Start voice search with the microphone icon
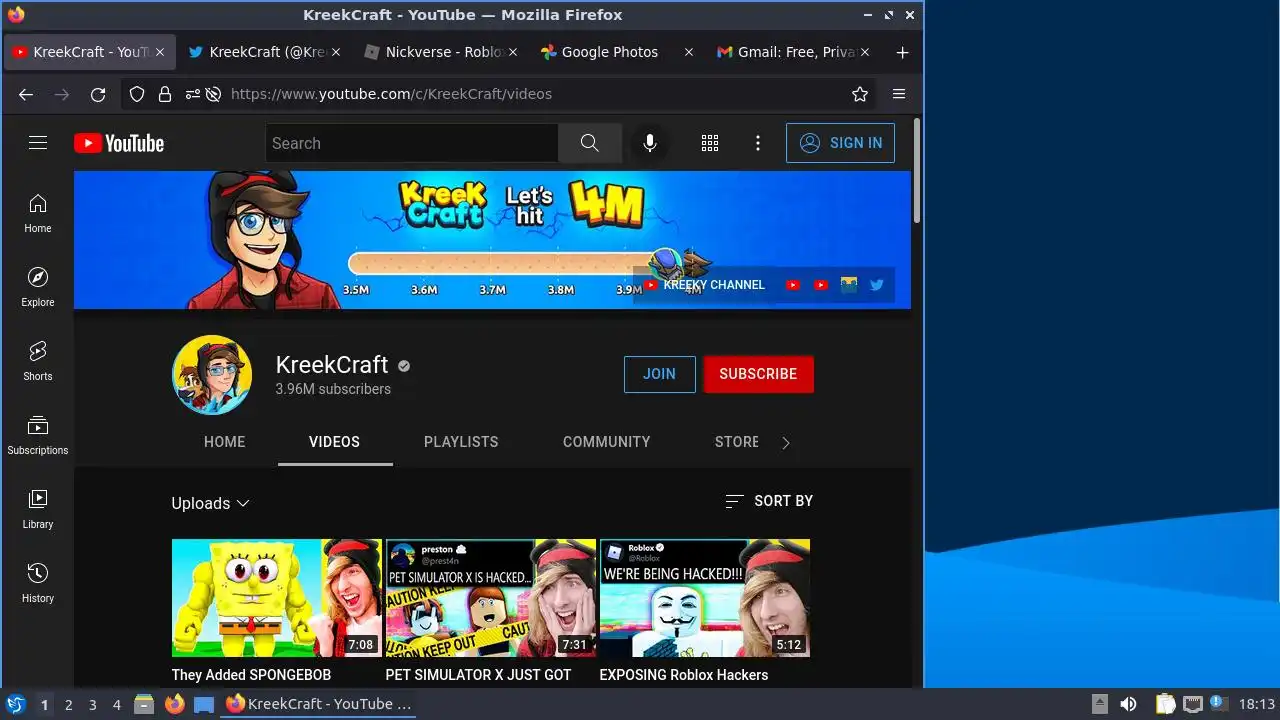This screenshot has width=1280, height=720. pos(650,143)
